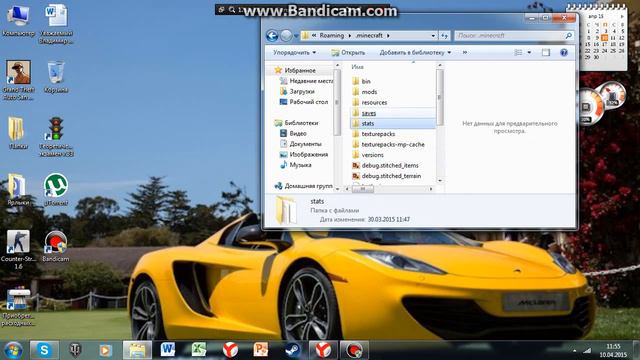This screenshot has width=640, height=360.
Task: Toggle the preview pane button
Action: pos(546,53)
